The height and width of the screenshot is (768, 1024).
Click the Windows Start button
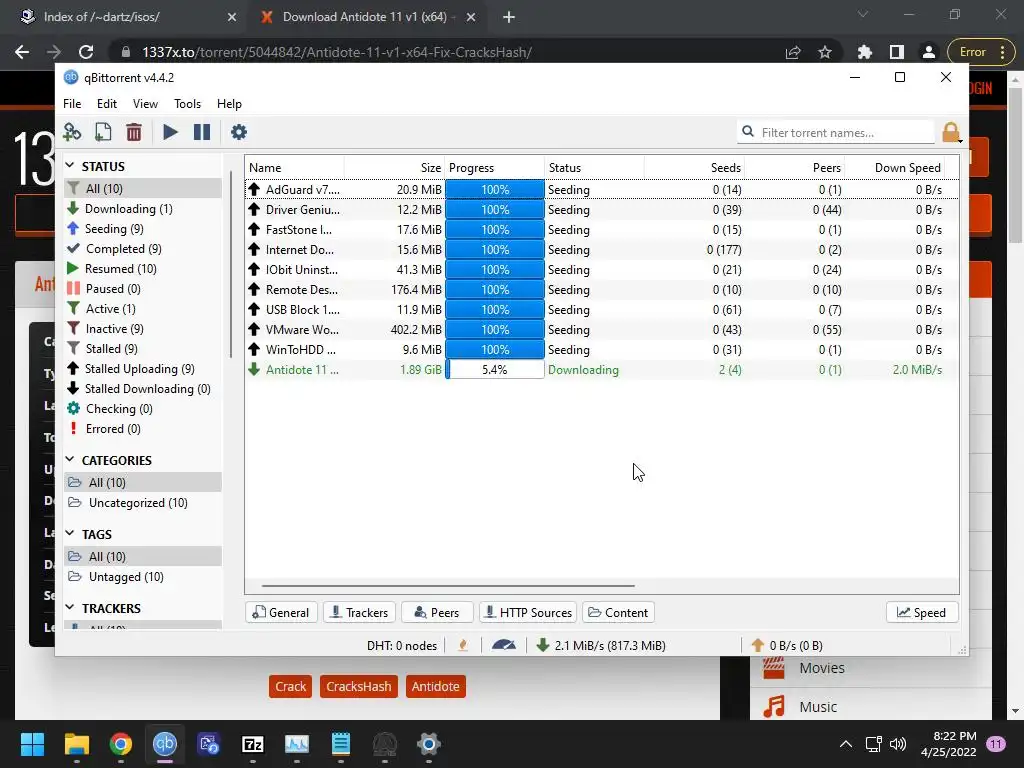click(x=33, y=744)
